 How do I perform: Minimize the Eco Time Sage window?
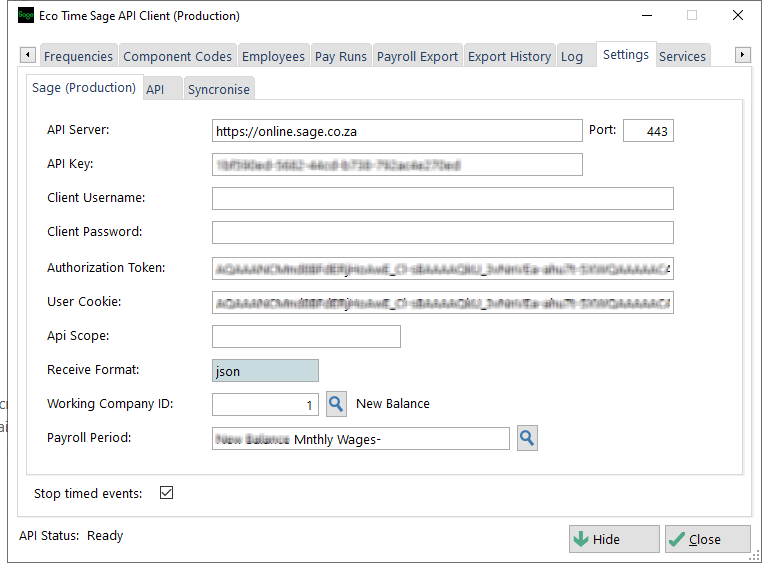tap(647, 15)
